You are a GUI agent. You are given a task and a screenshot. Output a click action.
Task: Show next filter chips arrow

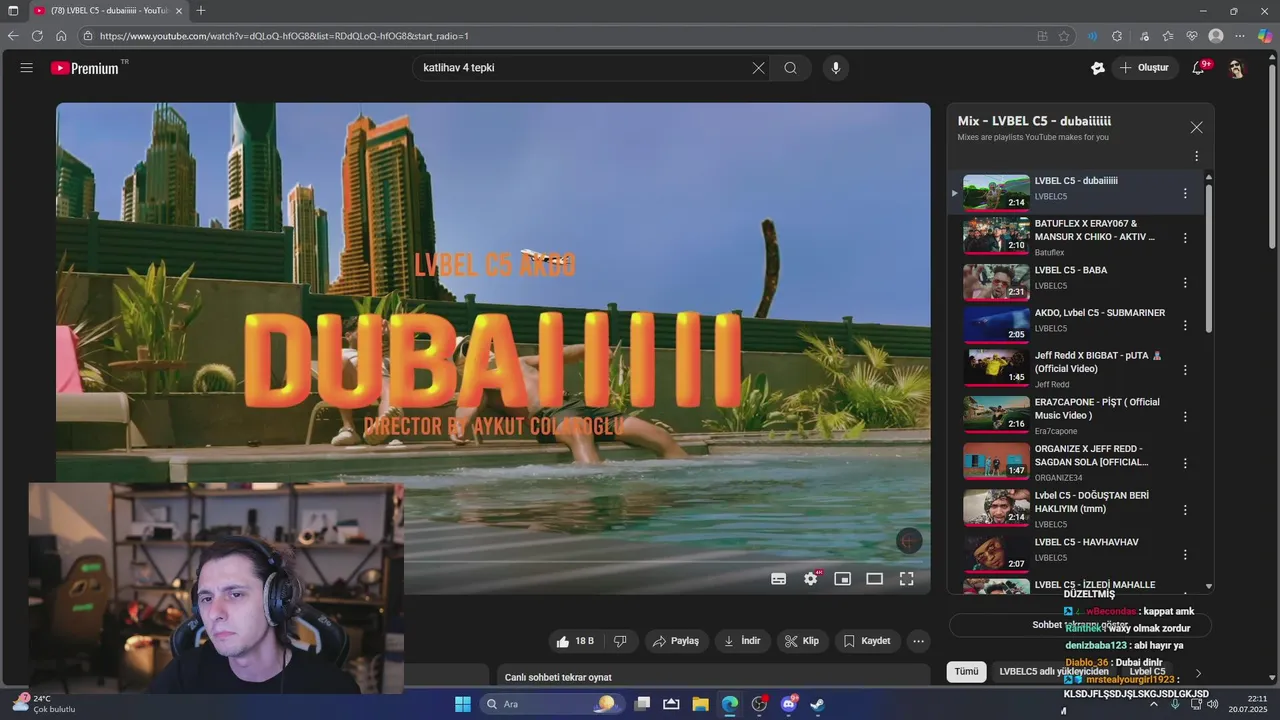point(1198,673)
